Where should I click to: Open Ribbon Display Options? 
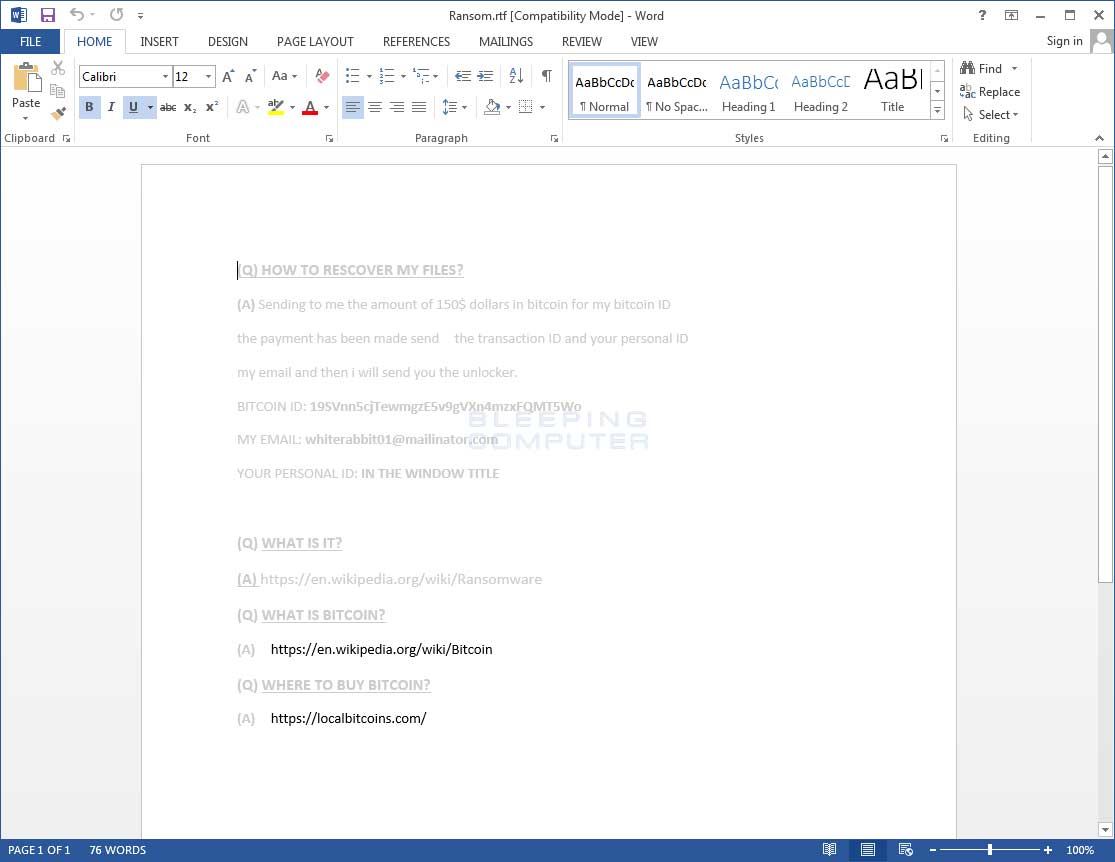[x=1011, y=15]
